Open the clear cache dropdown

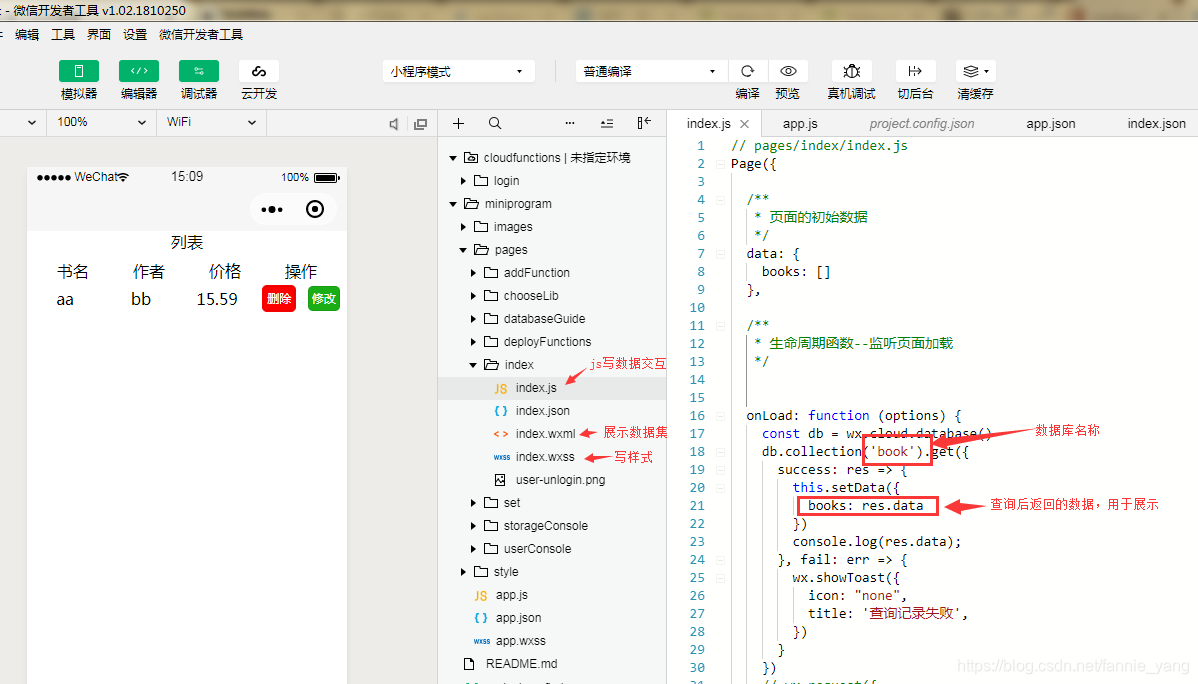coord(976,71)
